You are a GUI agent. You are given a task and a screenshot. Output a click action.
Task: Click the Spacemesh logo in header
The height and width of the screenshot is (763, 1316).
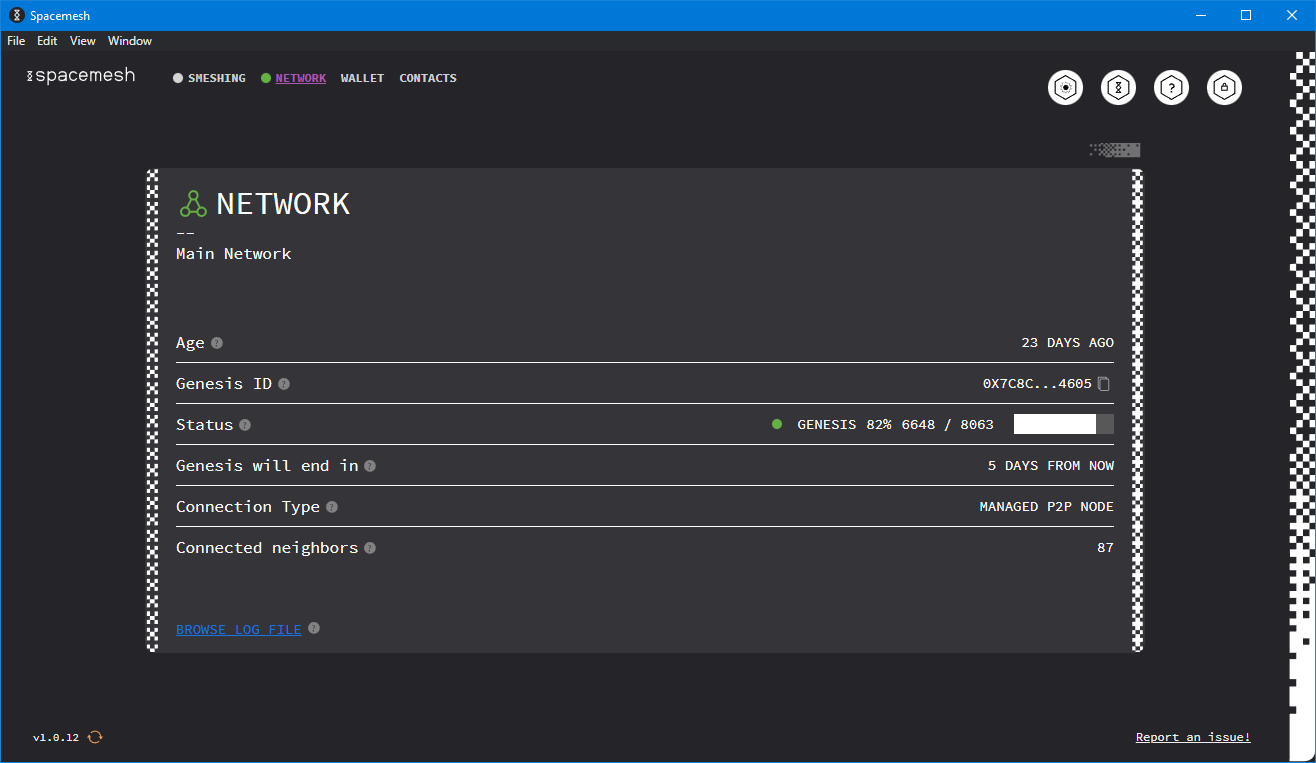[80, 76]
